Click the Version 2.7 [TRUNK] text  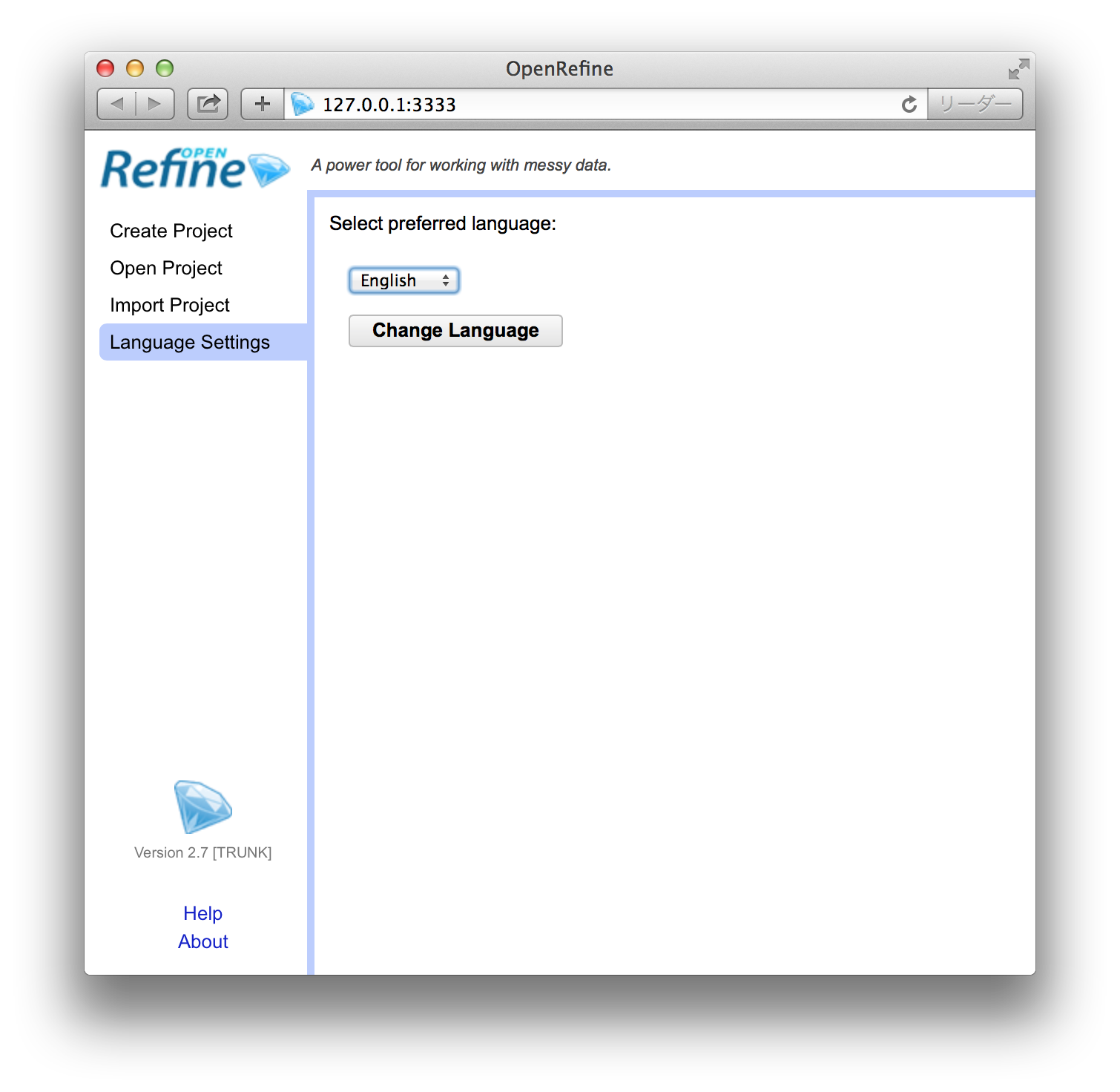pyautogui.click(x=203, y=852)
